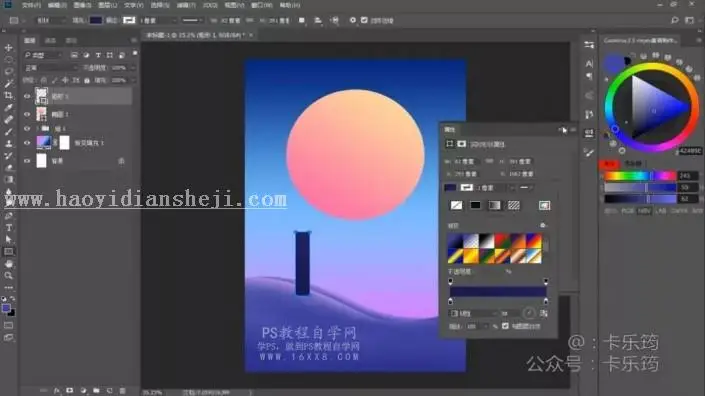Viewport: 705px width, 396px height.
Task: Filter layers by type layers T icon
Action: [98, 55]
